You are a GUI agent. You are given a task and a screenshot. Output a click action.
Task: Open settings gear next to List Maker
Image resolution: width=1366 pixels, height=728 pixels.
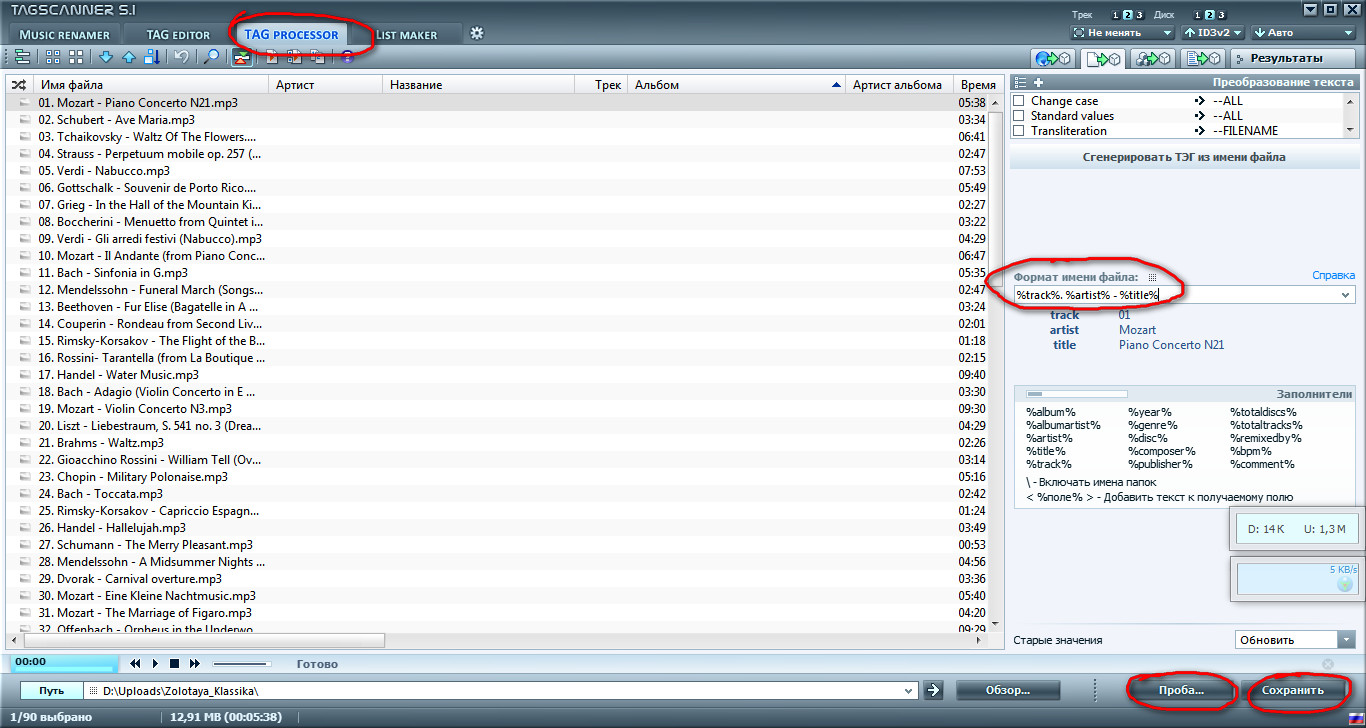pyautogui.click(x=477, y=33)
